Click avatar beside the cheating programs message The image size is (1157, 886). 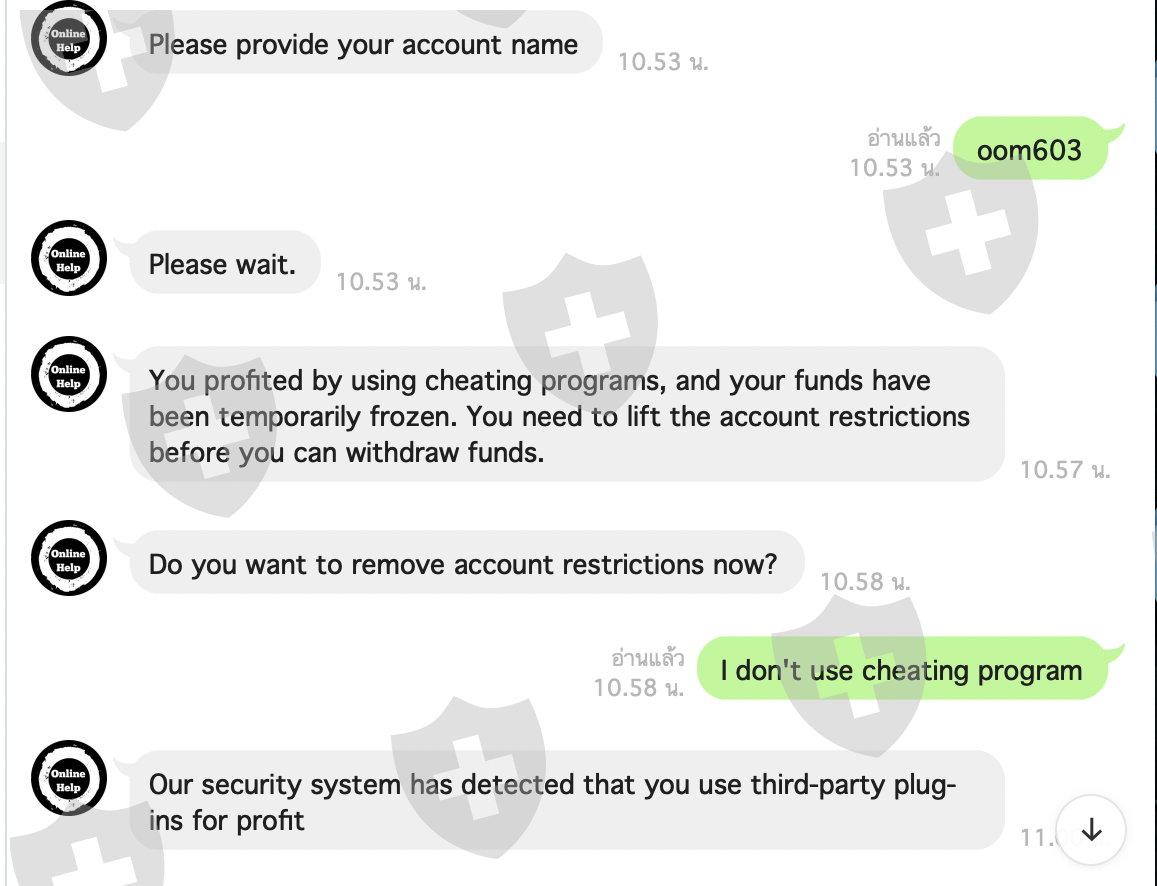pos(68,375)
